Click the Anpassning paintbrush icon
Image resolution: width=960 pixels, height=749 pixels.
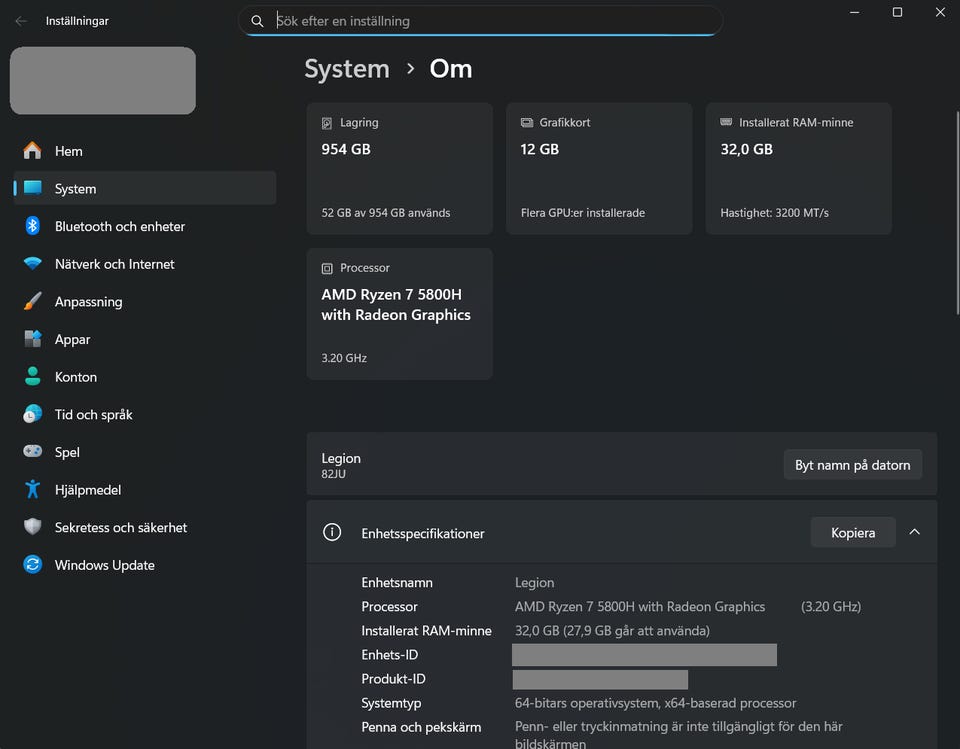tap(33, 302)
